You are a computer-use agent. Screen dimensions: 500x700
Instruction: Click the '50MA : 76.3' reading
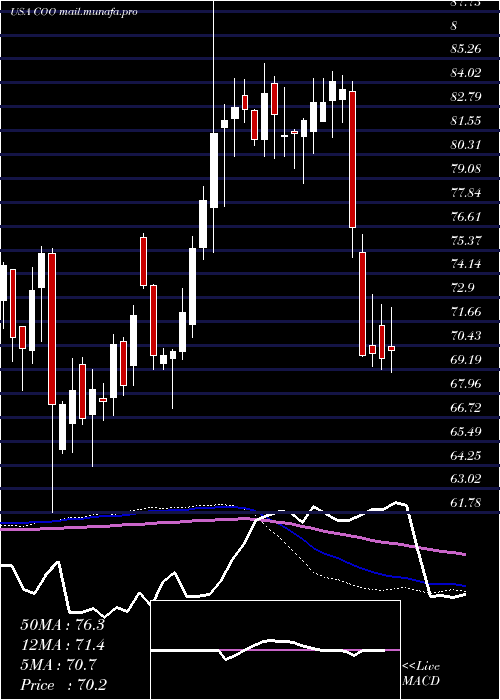coord(62,625)
